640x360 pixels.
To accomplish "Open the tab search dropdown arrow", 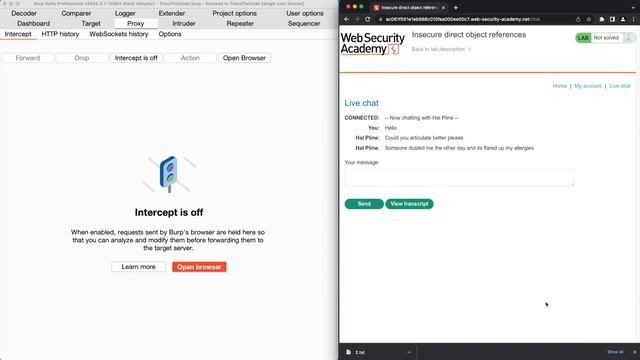I will (633, 8).
